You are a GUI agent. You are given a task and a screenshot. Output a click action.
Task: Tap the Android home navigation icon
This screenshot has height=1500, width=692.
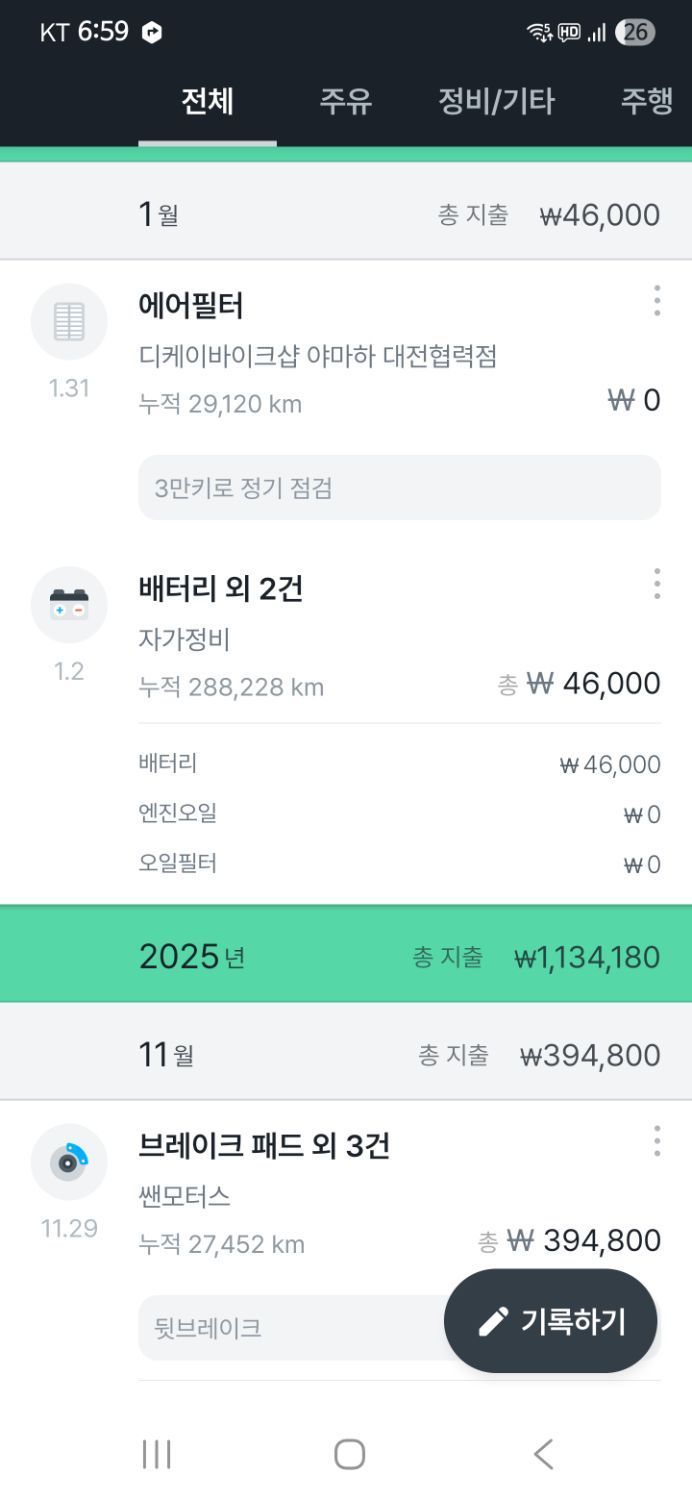tap(349, 1454)
